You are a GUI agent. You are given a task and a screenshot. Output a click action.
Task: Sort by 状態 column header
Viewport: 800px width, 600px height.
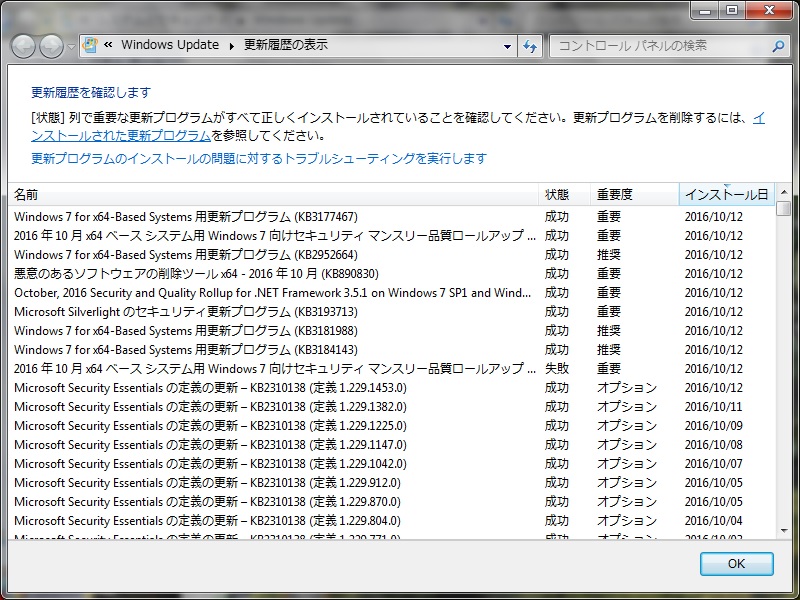point(564,194)
